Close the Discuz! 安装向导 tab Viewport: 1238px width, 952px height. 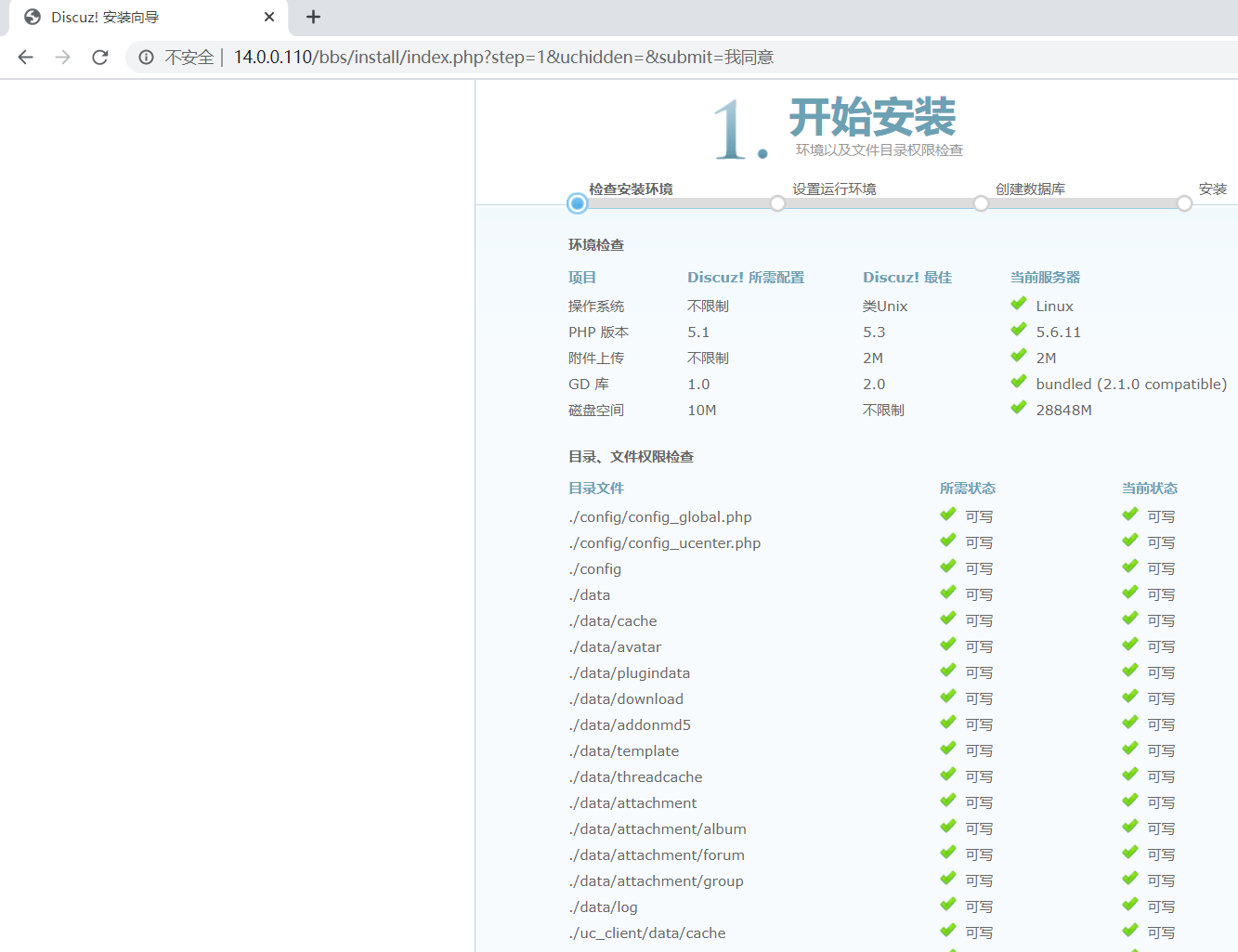(x=269, y=17)
